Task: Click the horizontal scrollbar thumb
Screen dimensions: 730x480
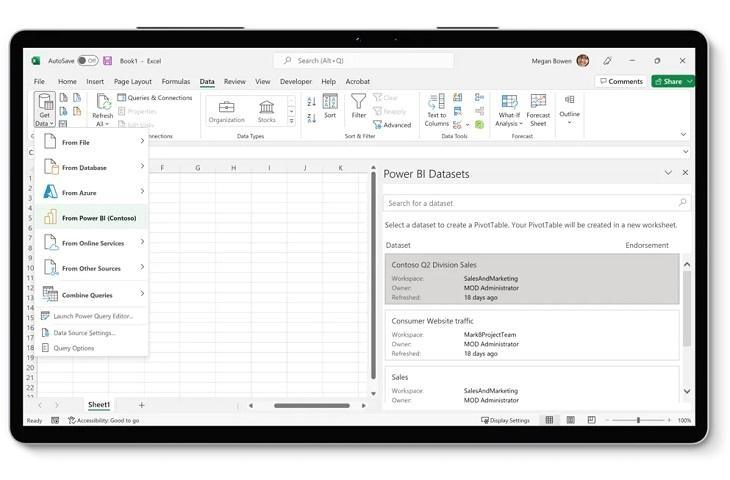Action: [x=311, y=406]
